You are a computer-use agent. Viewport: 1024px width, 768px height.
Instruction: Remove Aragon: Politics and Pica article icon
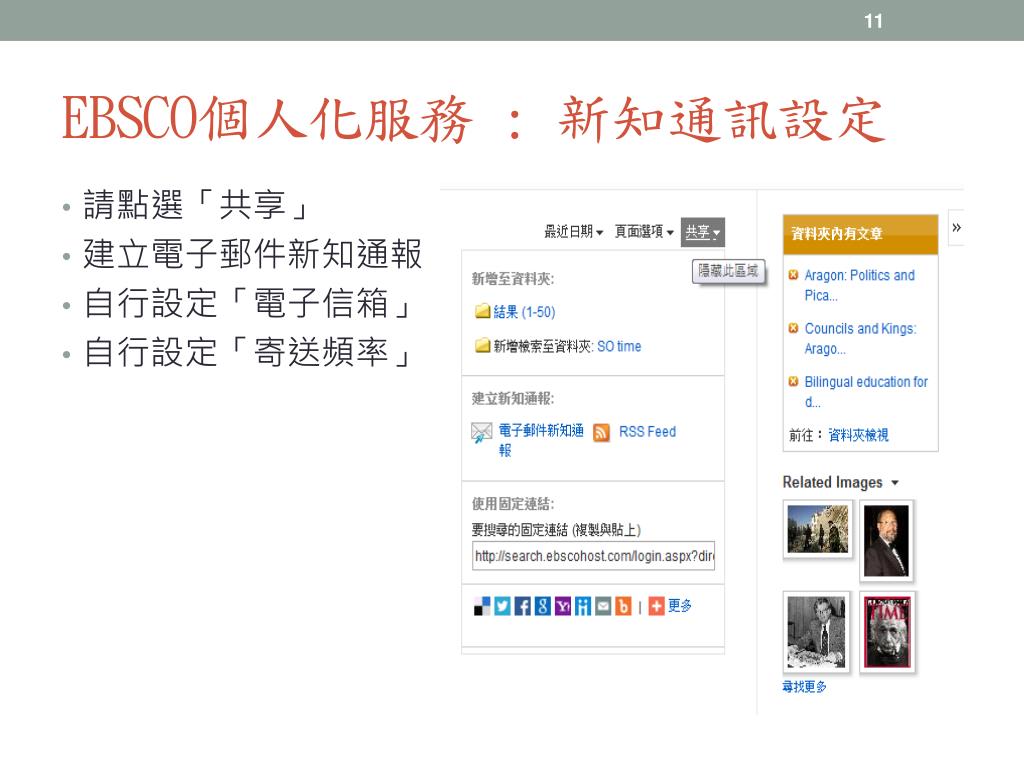pyautogui.click(x=793, y=275)
